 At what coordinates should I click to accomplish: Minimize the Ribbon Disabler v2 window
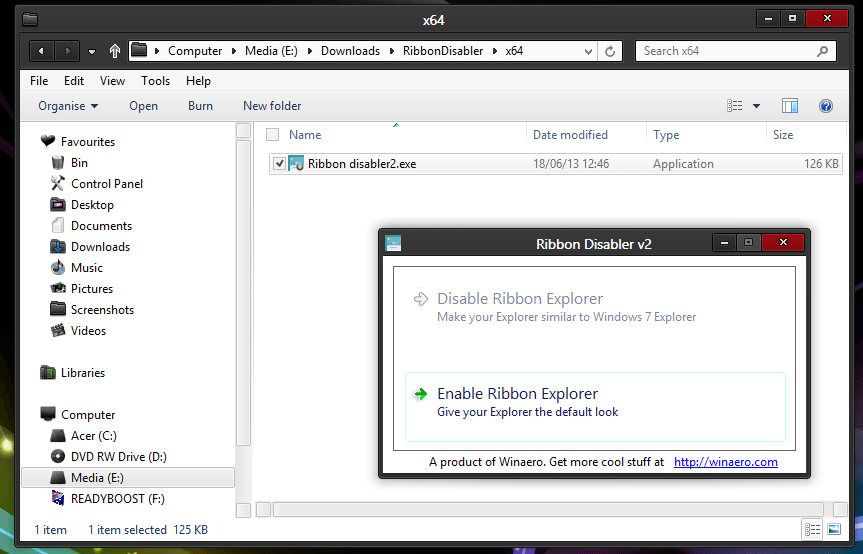pyautogui.click(x=725, y=243)
